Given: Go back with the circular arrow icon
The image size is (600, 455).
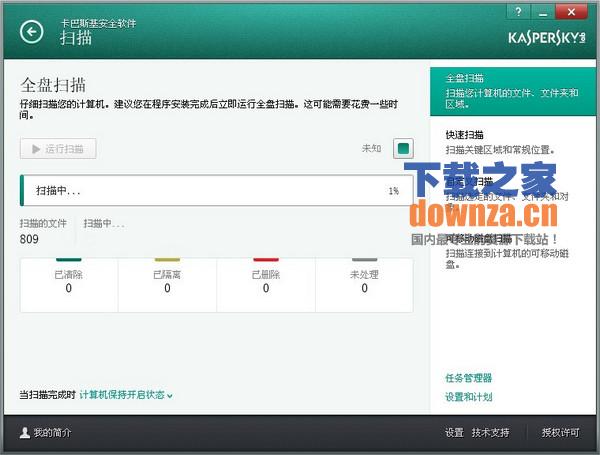Looking at the screenshot, I should pyautogui.click(x=31, y=32).
